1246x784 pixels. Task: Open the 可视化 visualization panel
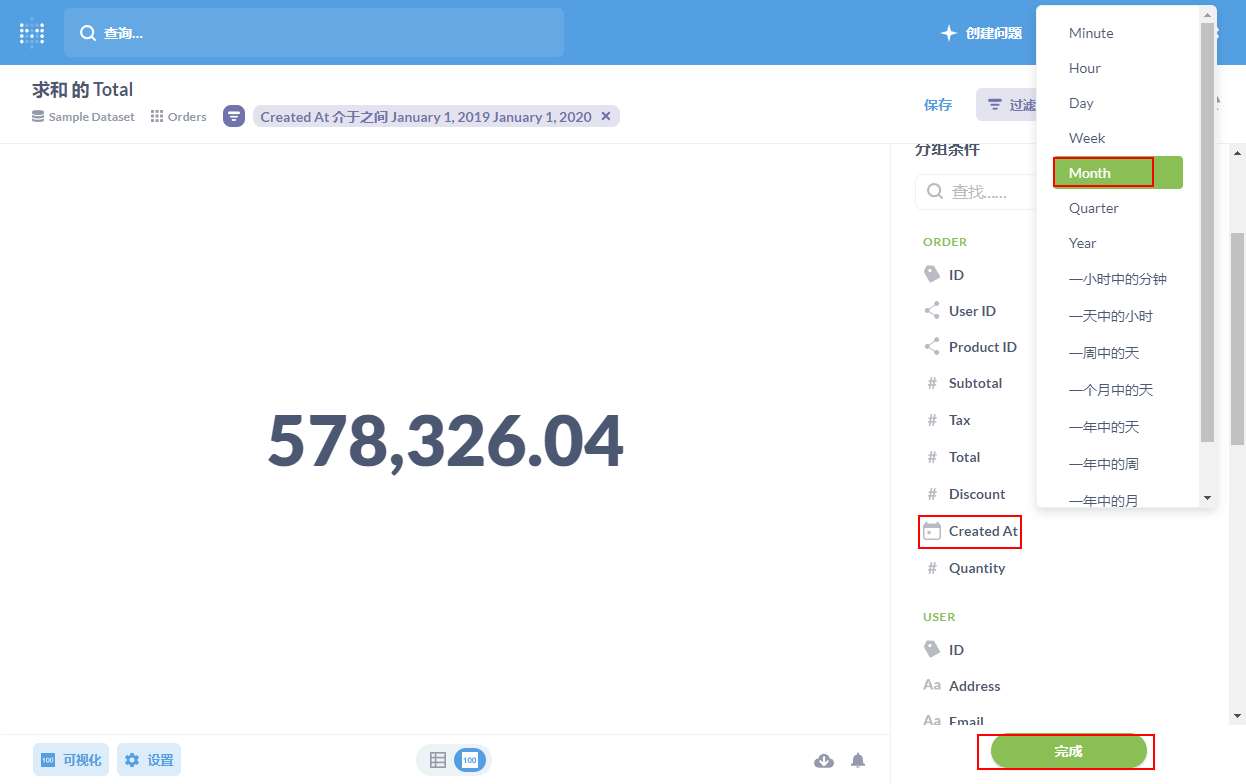tap(71, 760)
